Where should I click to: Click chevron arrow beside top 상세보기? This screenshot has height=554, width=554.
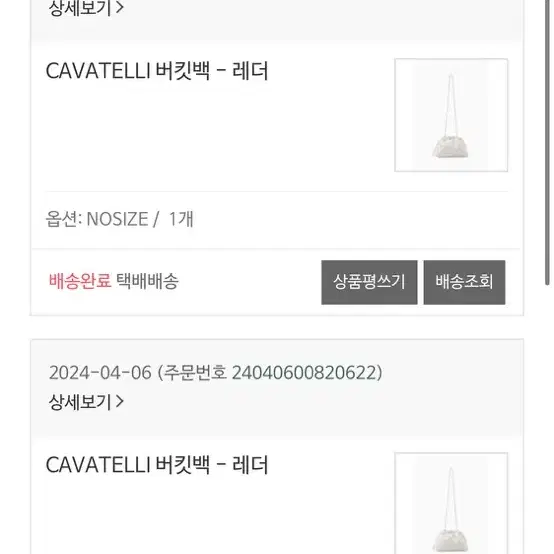120,7
